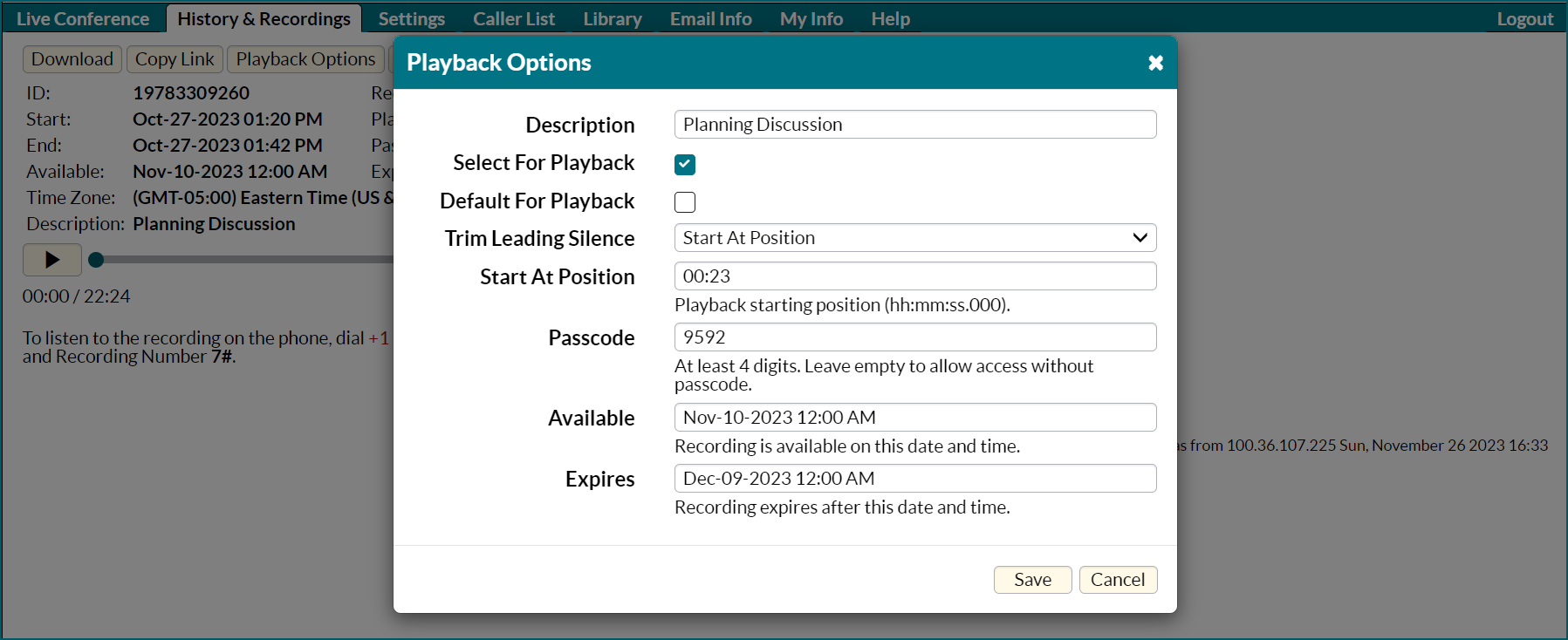Cancel the Playback Options dialog
The width and height of the screenshot is (1568, 640).
pyautogui.click(x=1118, y=580)
